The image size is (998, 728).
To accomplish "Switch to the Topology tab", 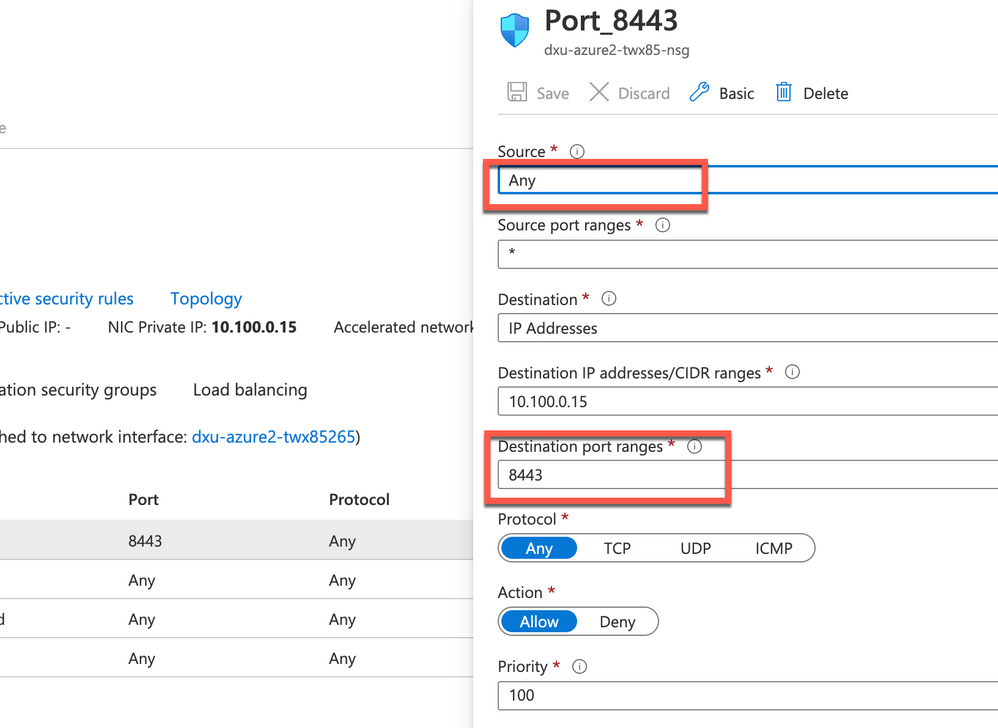I will 206,298.
